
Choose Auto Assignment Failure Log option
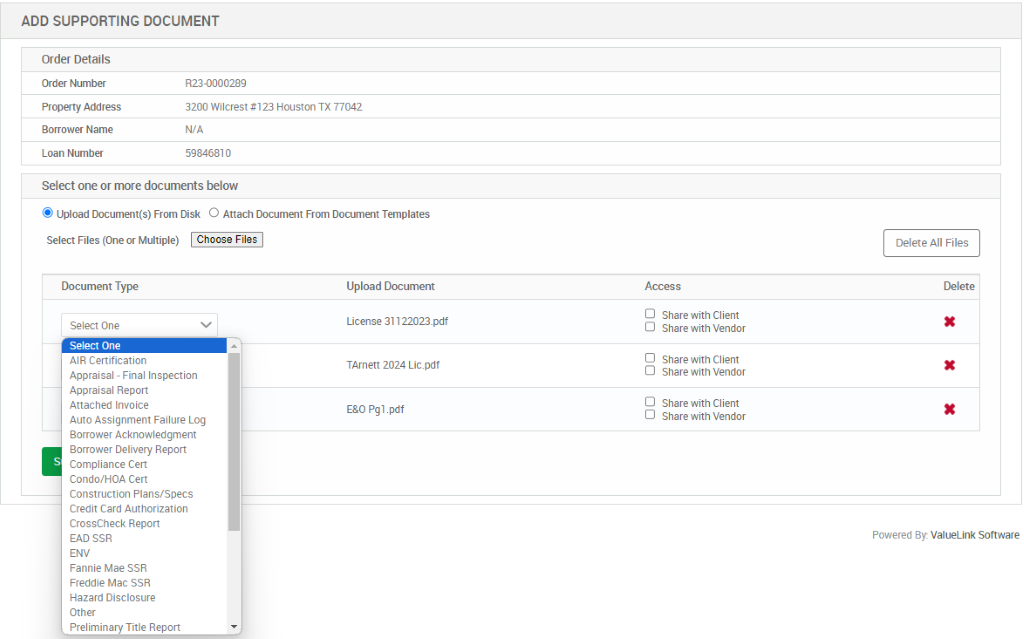pyautogui.click(x=144, y=420)
